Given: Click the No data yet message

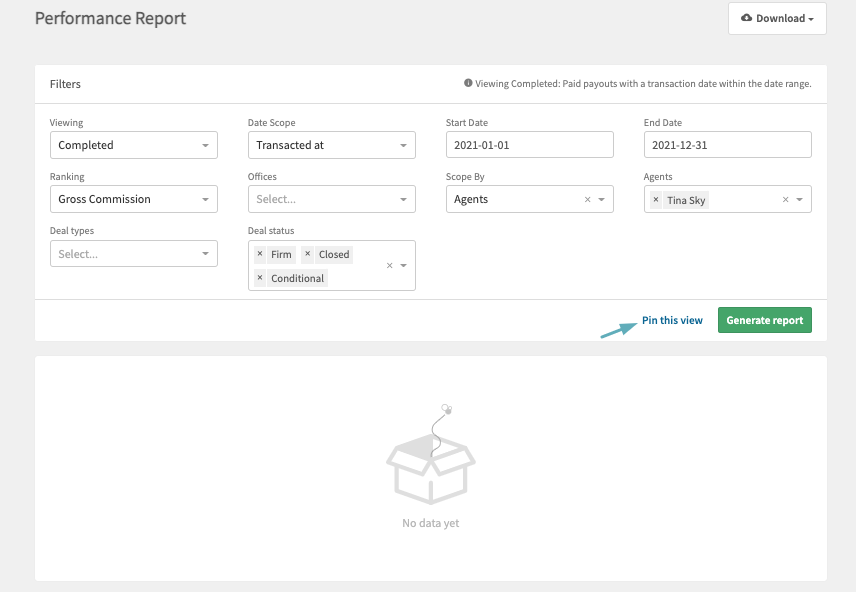Looking at the screenshot, I should [430, 523].
